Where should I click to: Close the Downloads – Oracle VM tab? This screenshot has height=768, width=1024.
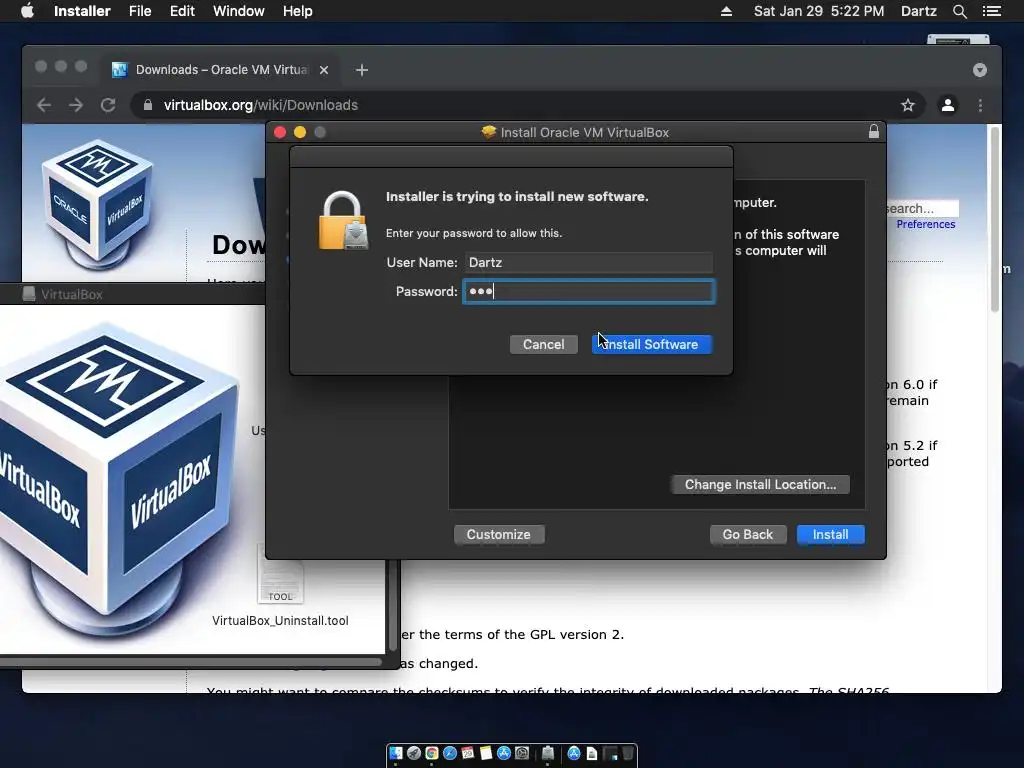(324, 70)
